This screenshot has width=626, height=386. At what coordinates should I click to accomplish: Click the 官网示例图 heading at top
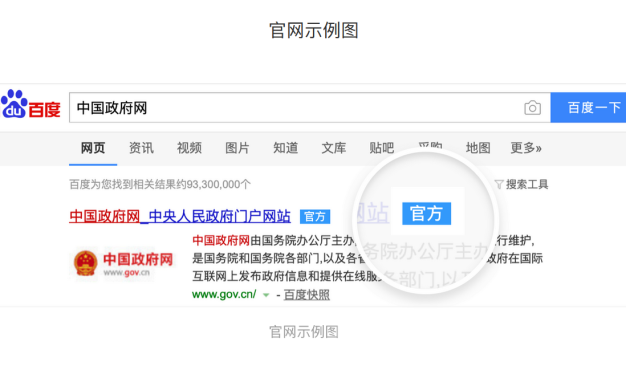[314, 30]
